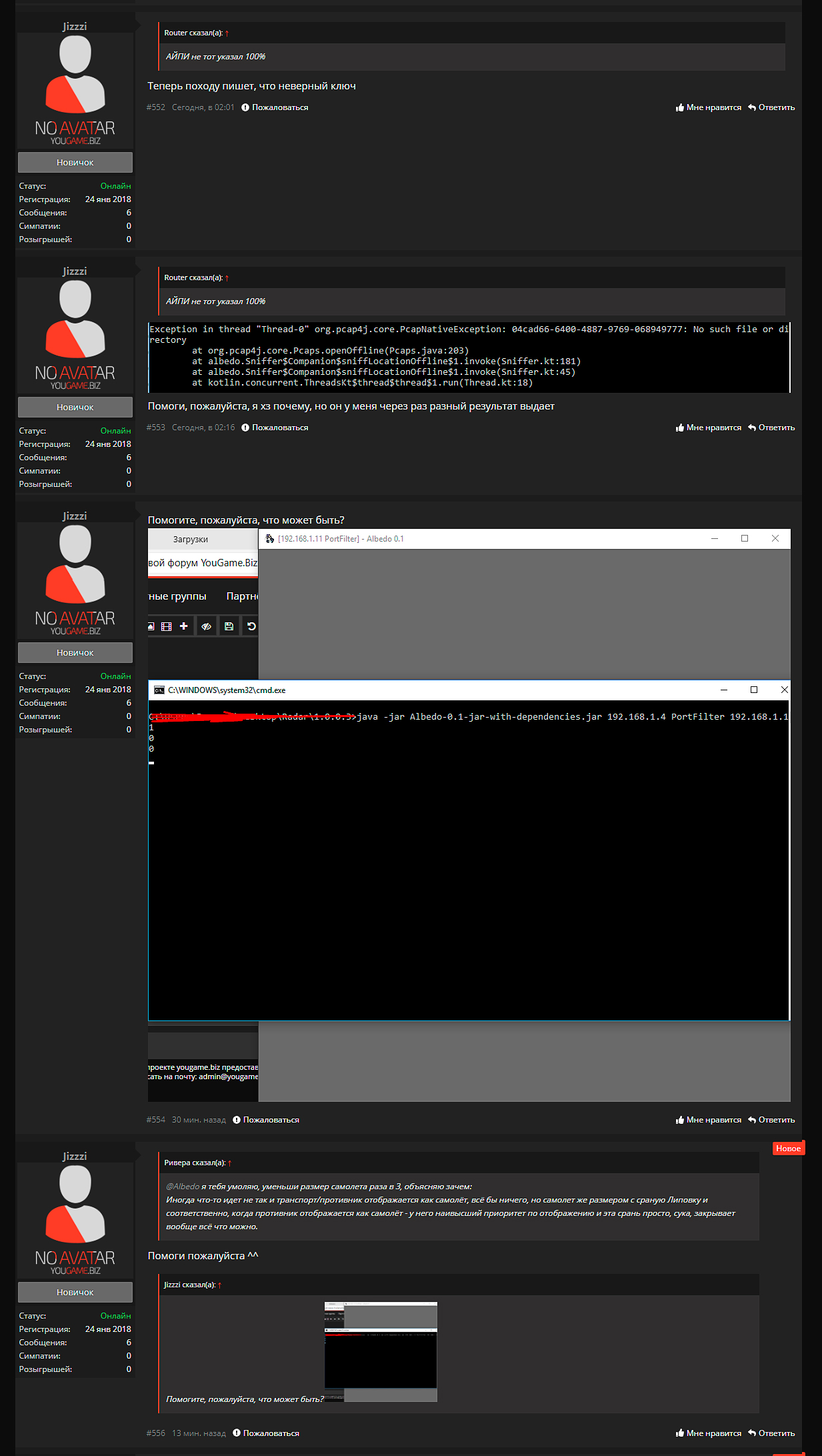Click the 'Розыгрышей:' label beside post #556
This screenshot has height=1456, width=822.
[45, 1369]
